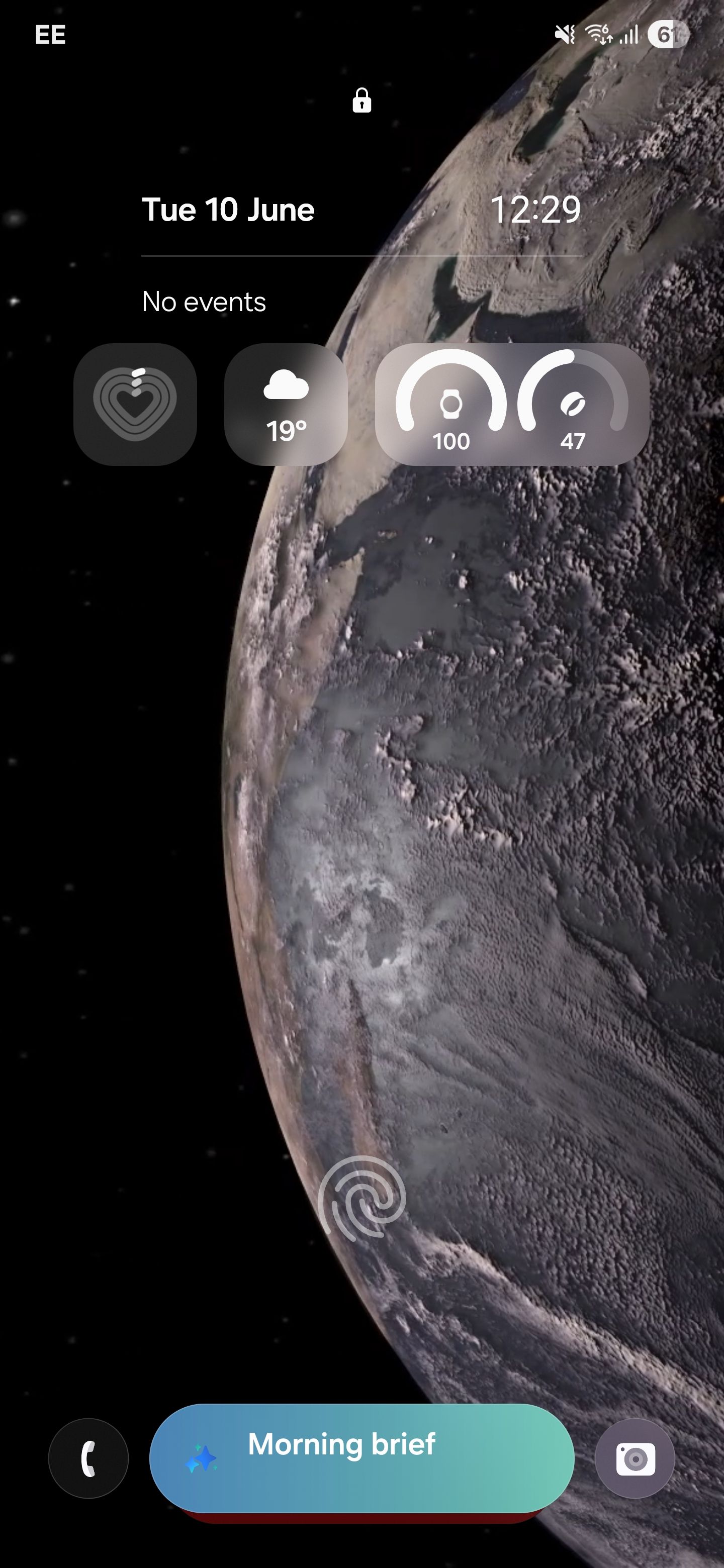Tap the 'Tue 10 June' date
The width and height of the screenshot is (724, 1568).
tap(228, 210)
